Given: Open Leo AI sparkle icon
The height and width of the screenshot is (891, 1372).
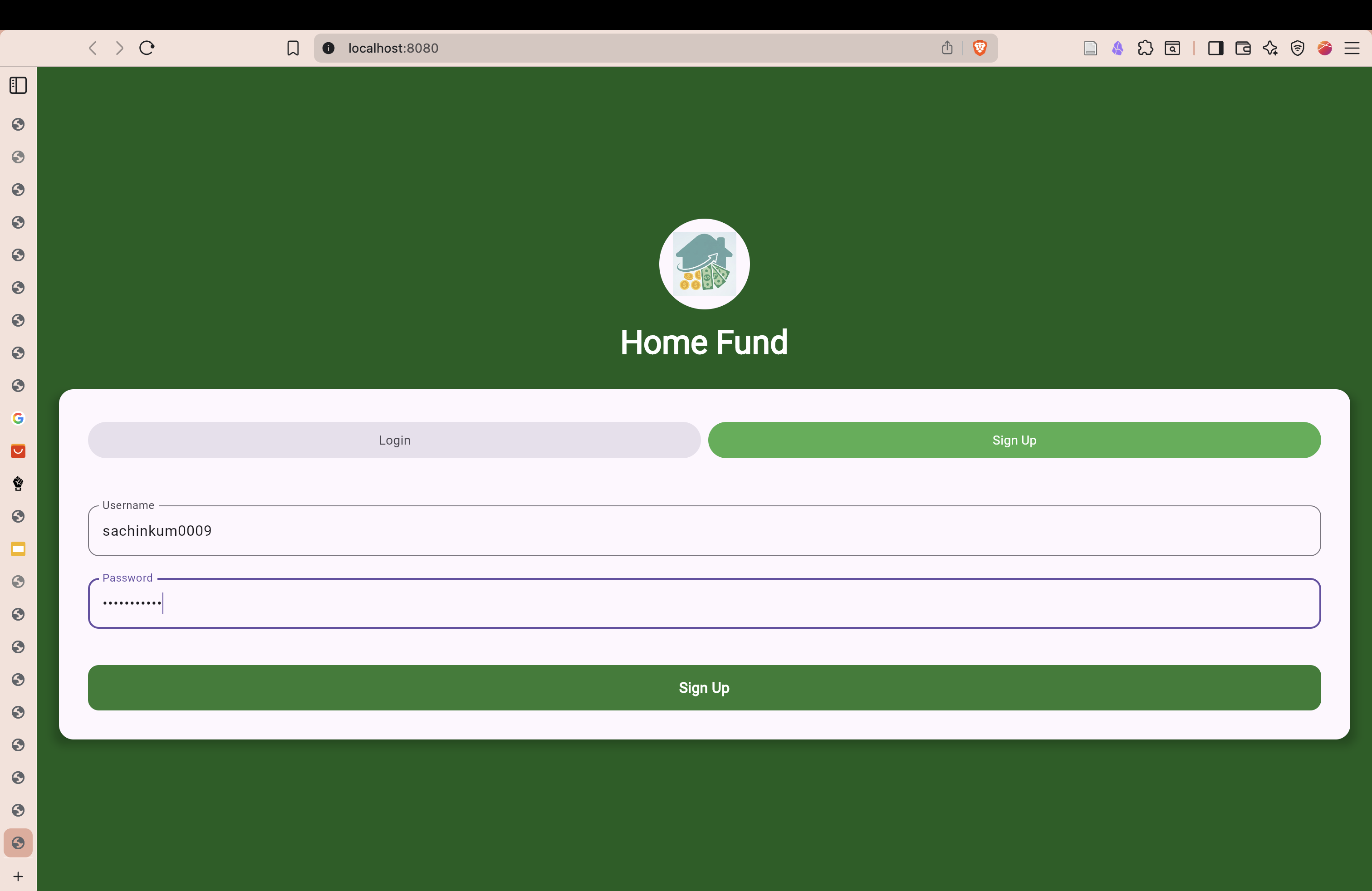Looking at the screenshot, I should click(x=1270, y=48).
